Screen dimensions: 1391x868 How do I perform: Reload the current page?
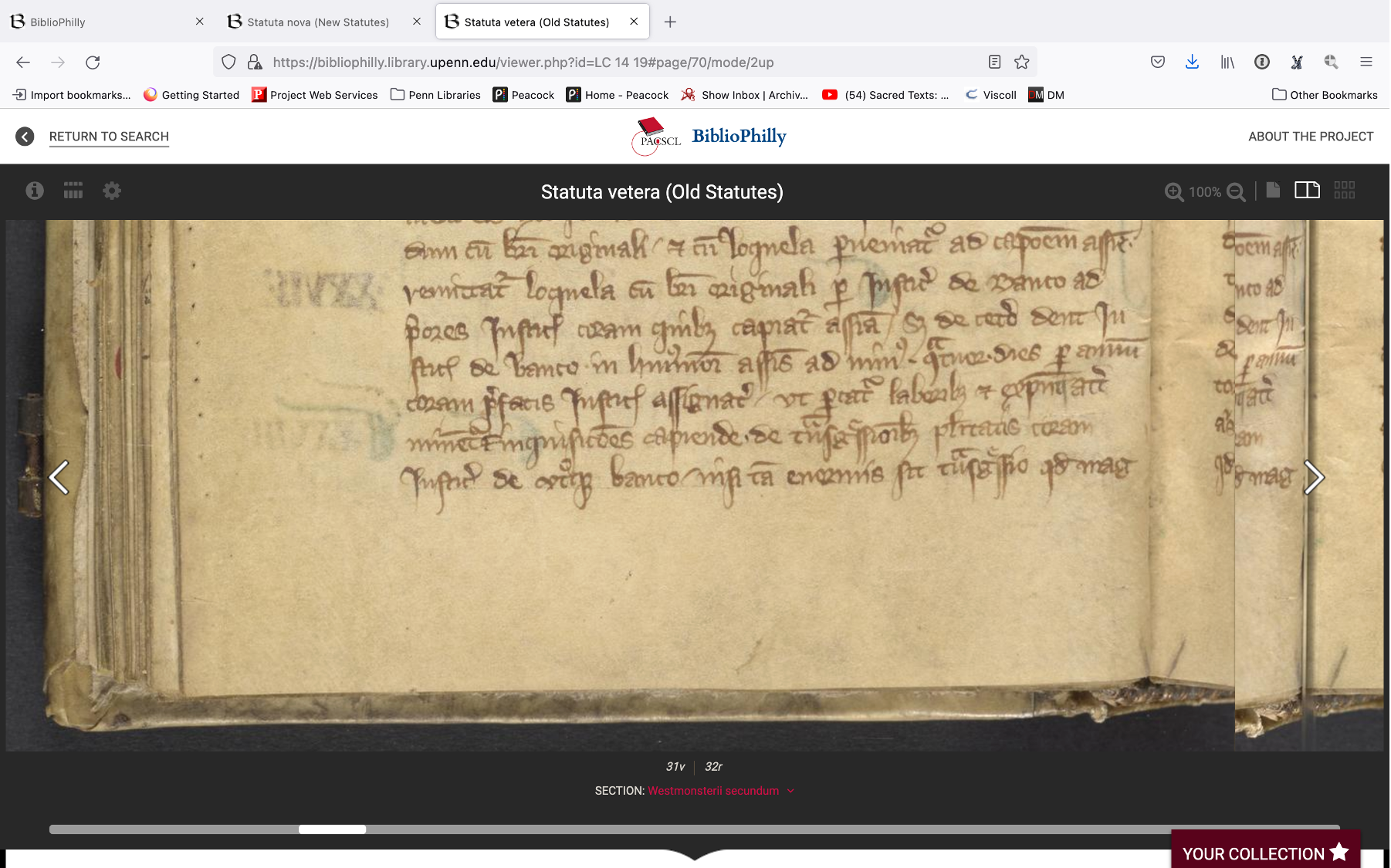coord(93,62)
